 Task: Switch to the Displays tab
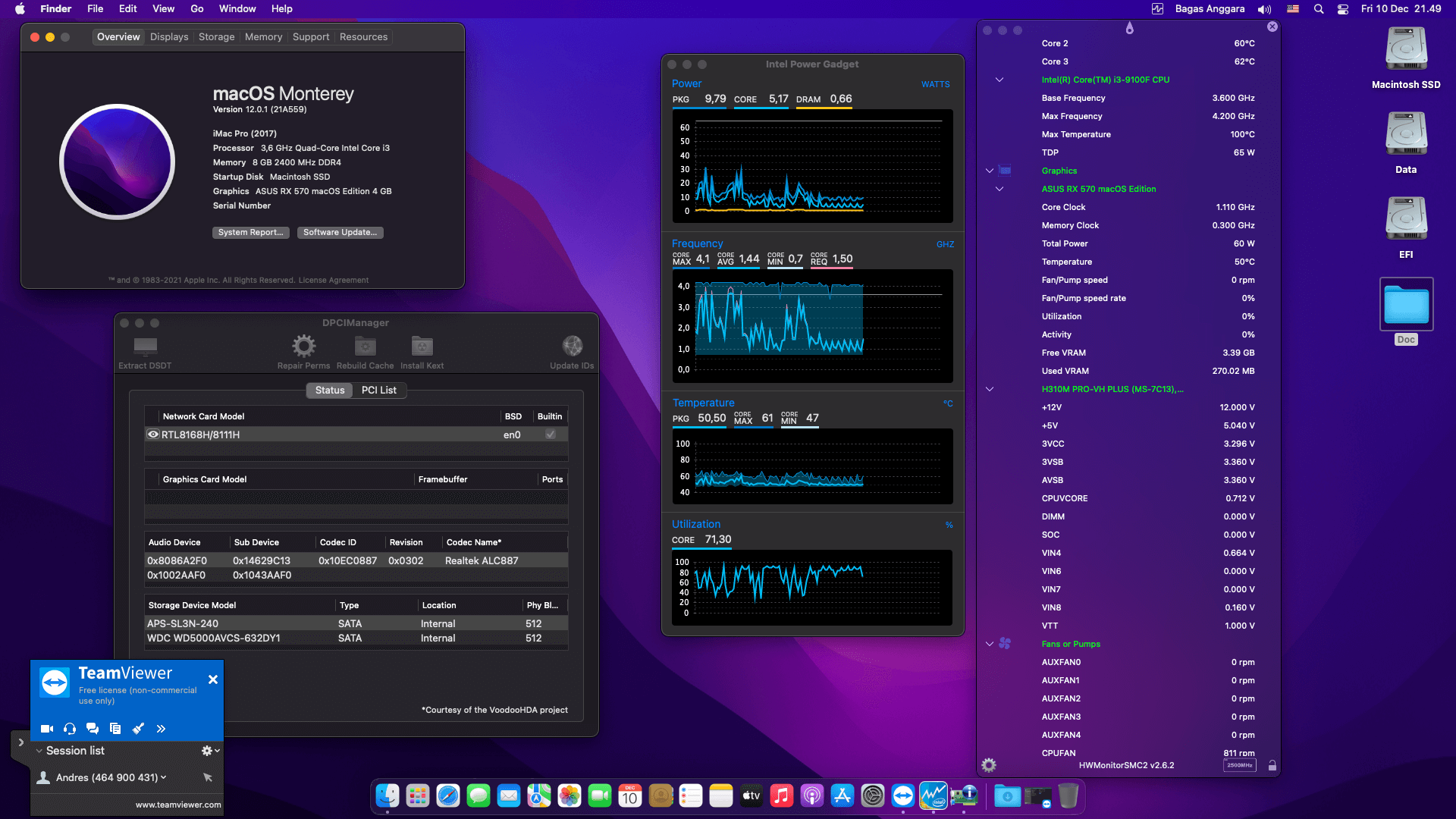click(169, 36)
